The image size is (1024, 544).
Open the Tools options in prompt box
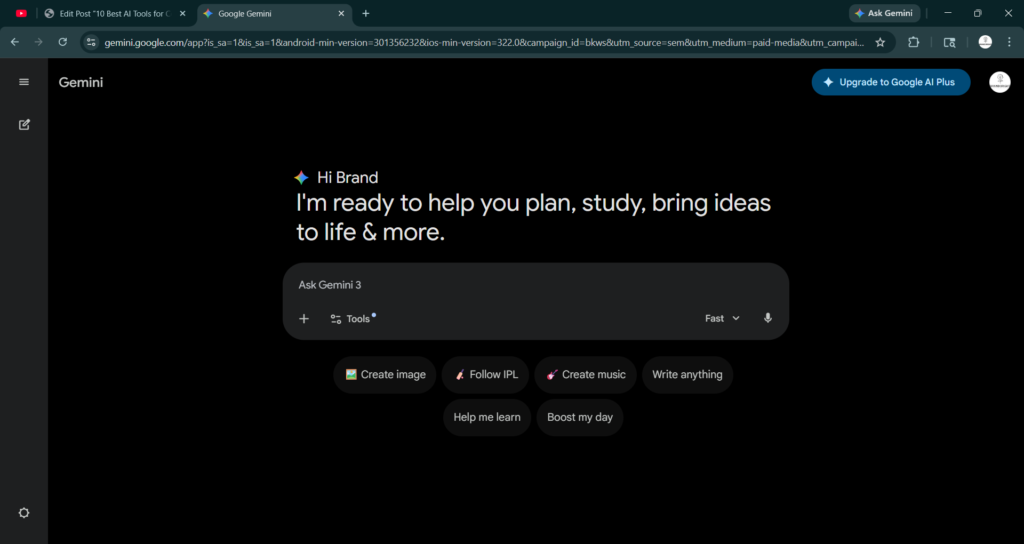tap(351, 319)
